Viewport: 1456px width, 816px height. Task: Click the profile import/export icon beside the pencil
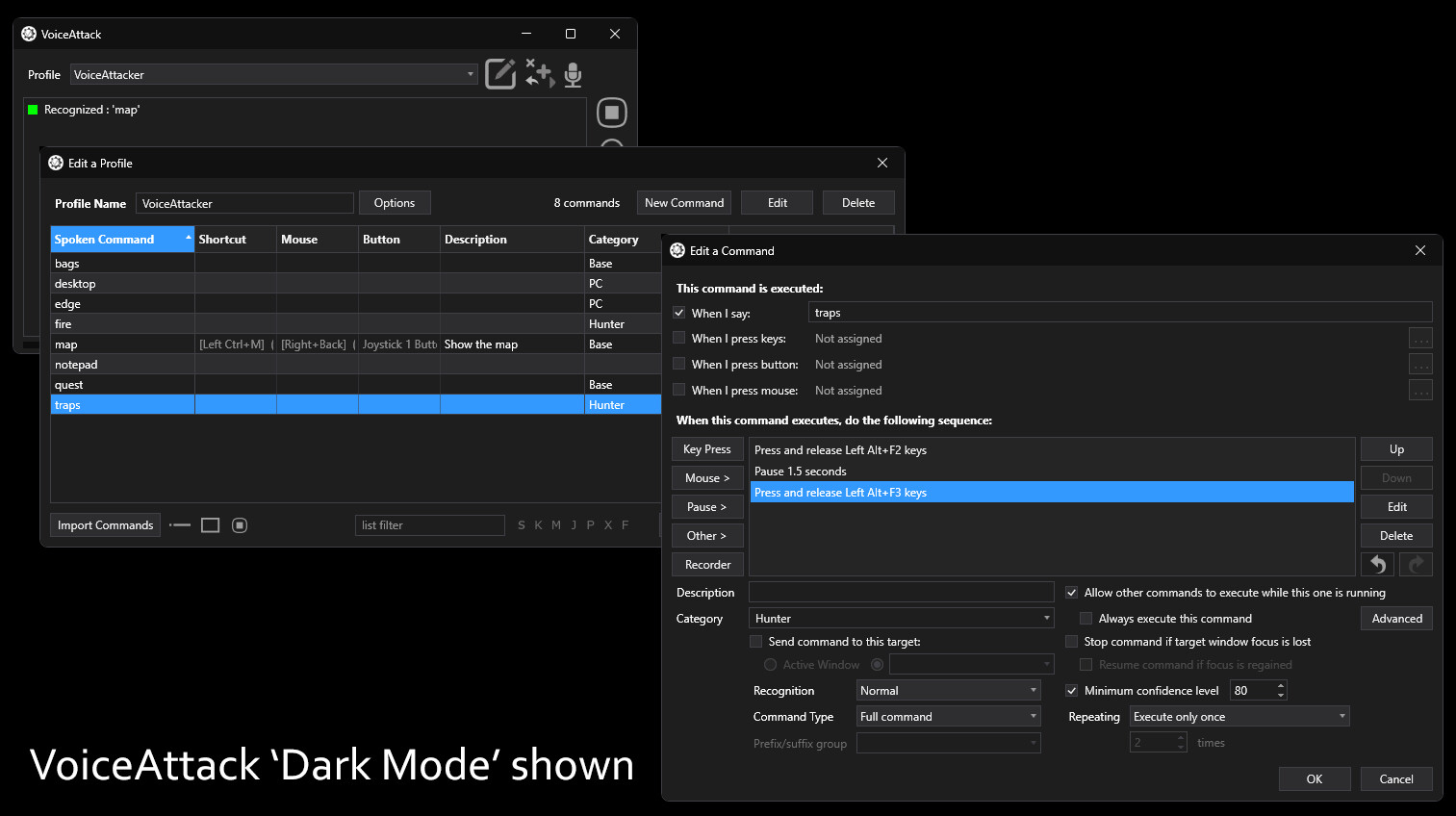pyautogui.click(x=538, y=74)
